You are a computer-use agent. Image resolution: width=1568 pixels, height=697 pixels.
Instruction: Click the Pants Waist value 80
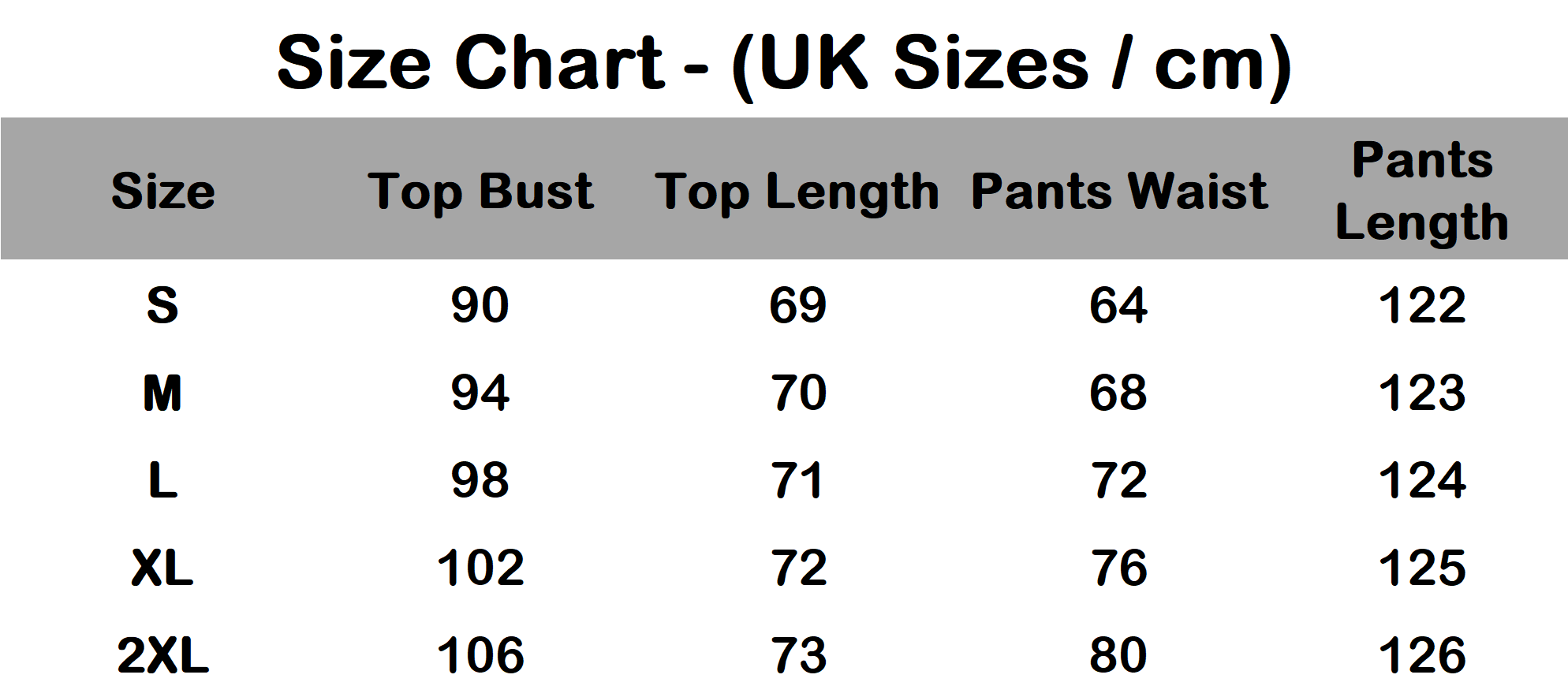(1118, 655)
